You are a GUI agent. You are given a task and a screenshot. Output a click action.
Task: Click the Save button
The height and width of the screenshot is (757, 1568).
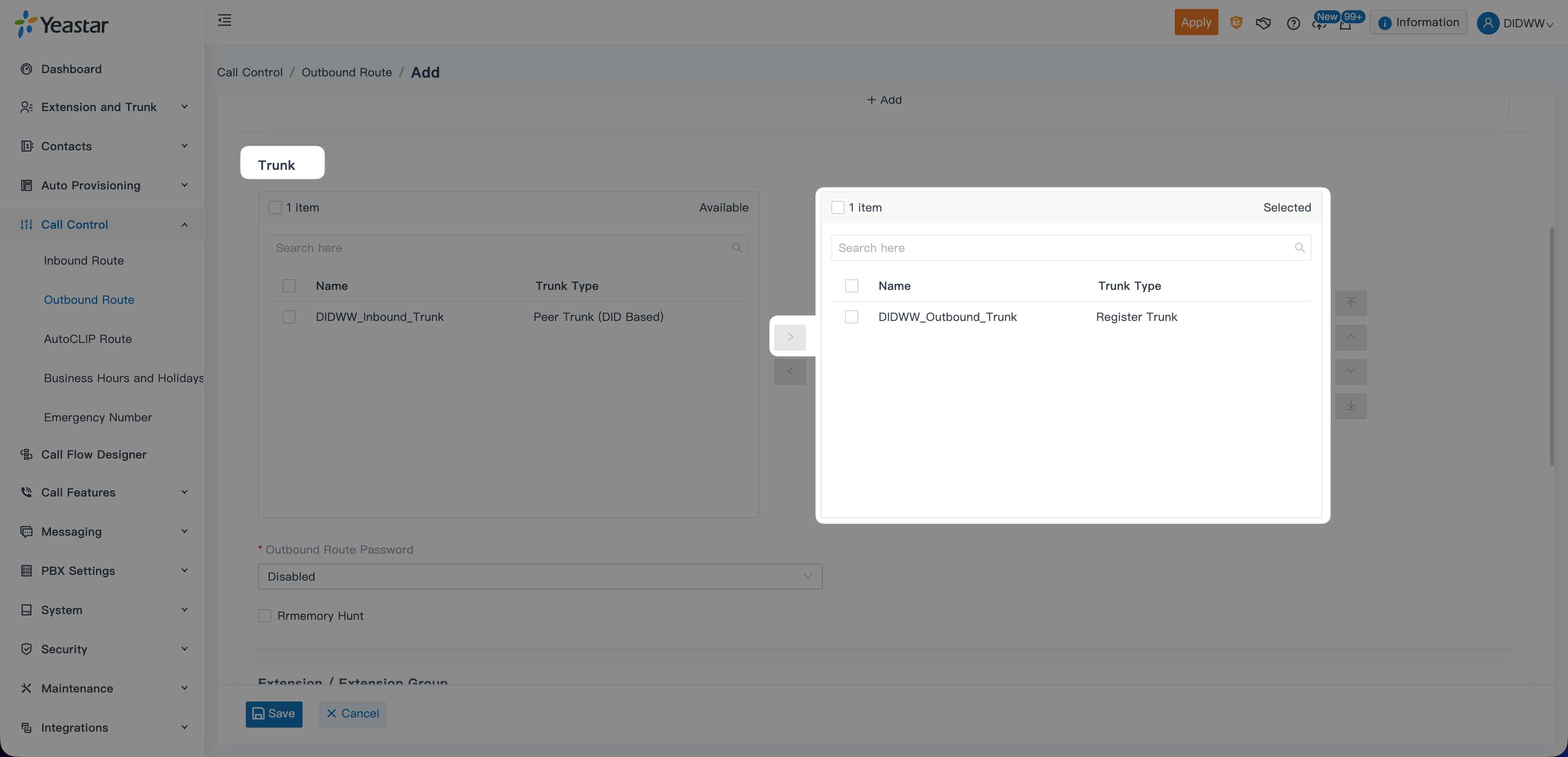pos(274,714)
